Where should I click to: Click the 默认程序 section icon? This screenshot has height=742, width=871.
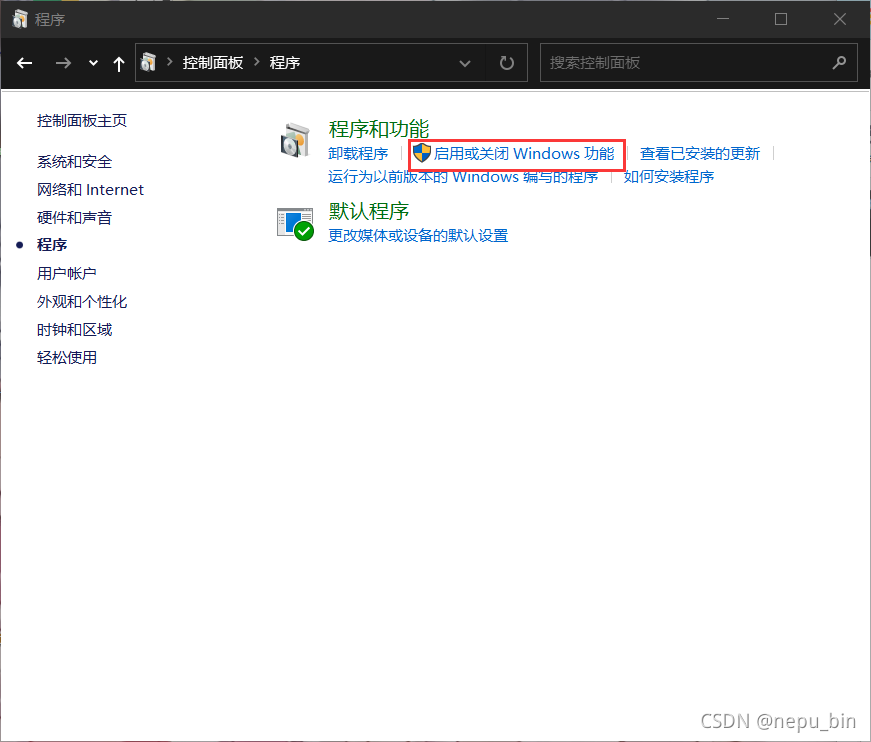[x=295, y=224]
